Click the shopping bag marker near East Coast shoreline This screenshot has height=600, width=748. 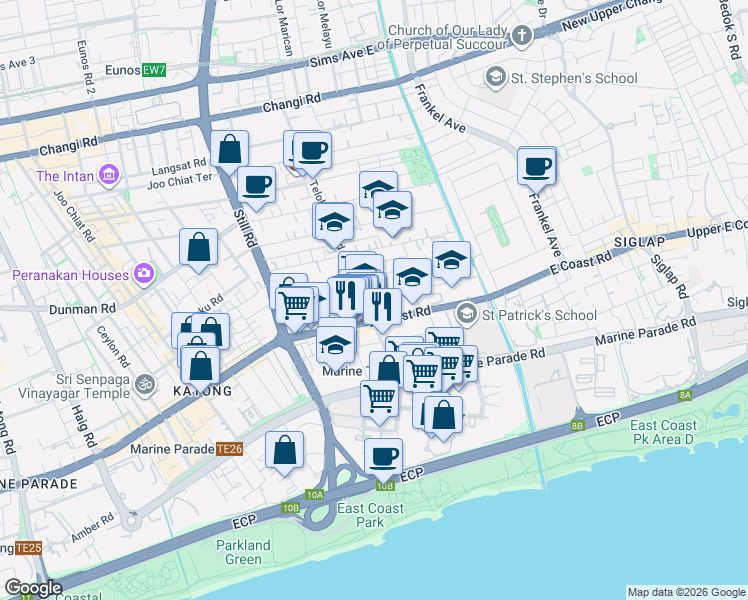[x=443, y=415]
